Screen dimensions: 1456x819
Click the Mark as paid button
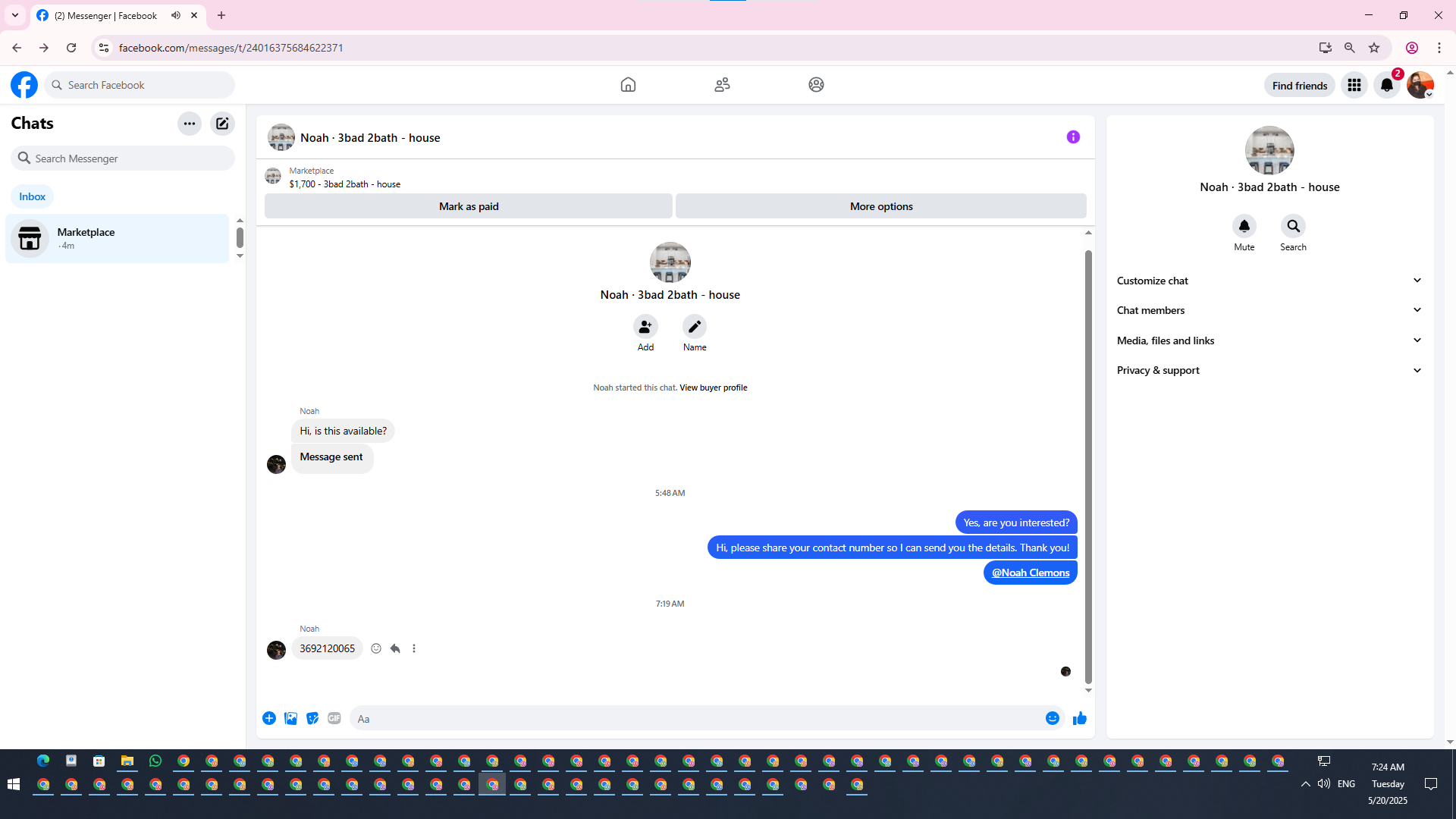tap(468, 206)
